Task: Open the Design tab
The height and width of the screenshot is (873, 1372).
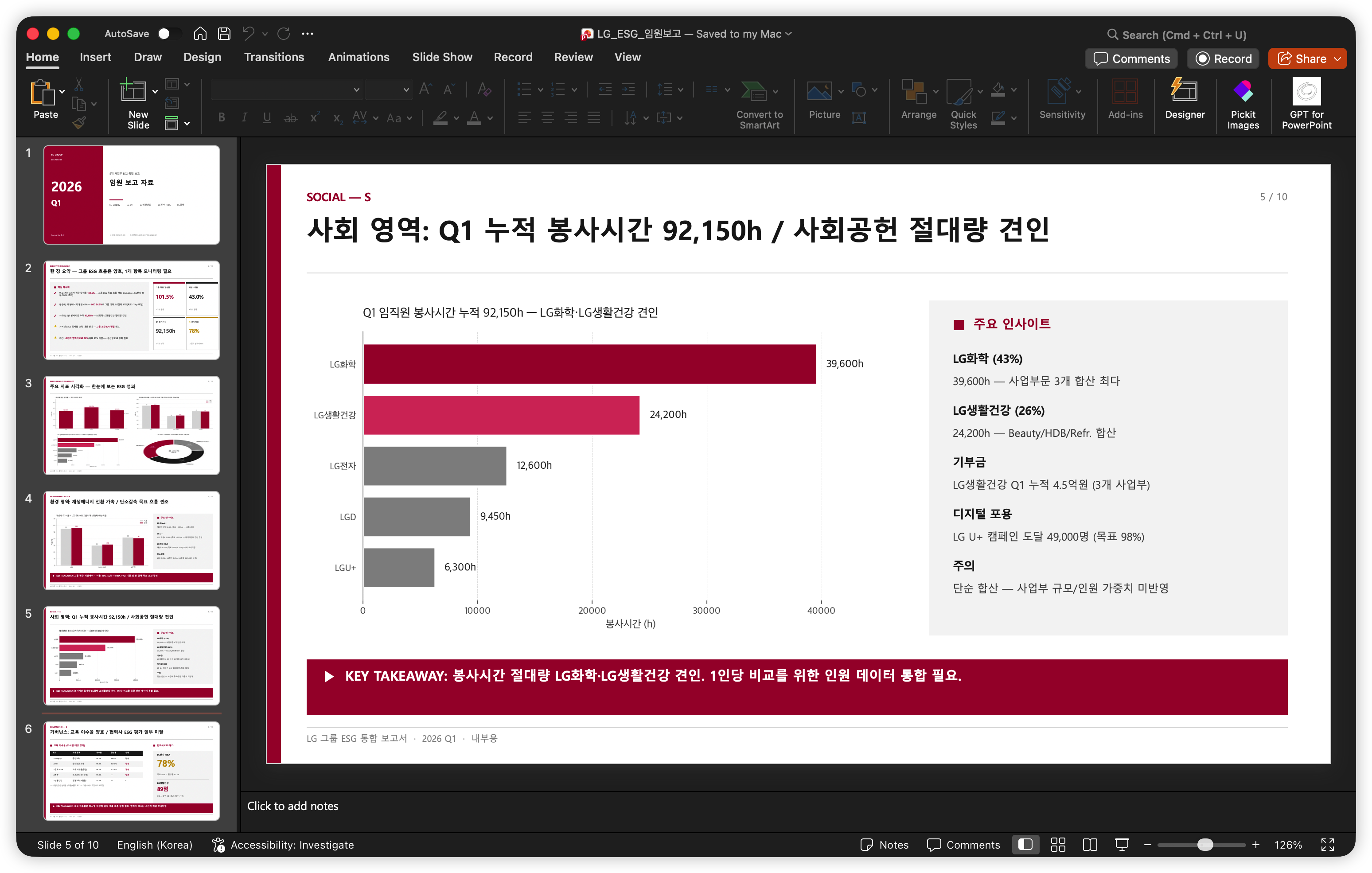Action: coord(202,57)
